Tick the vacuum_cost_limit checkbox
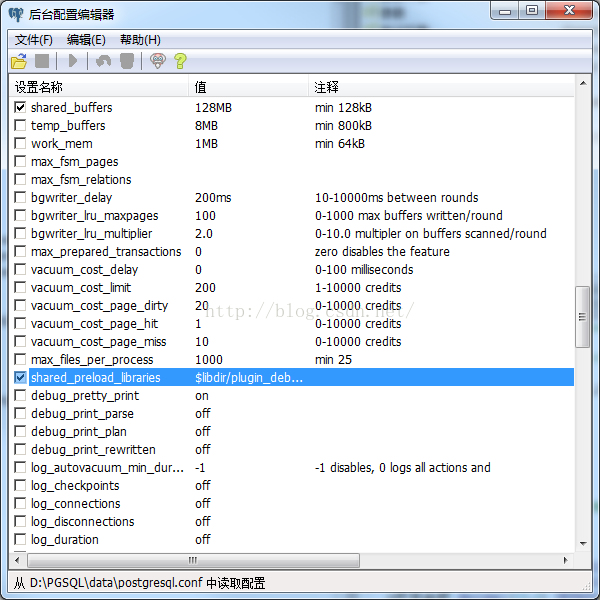 [x=20, y=287]
